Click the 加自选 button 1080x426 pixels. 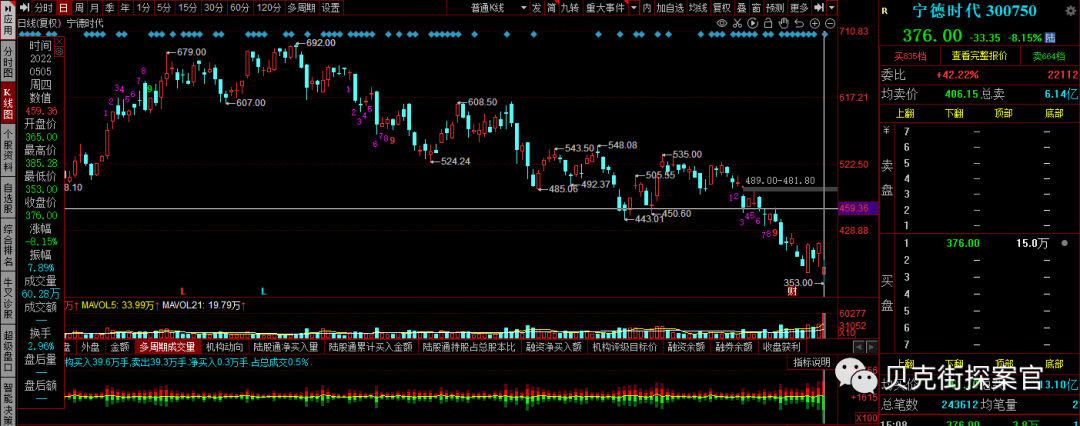669,7
